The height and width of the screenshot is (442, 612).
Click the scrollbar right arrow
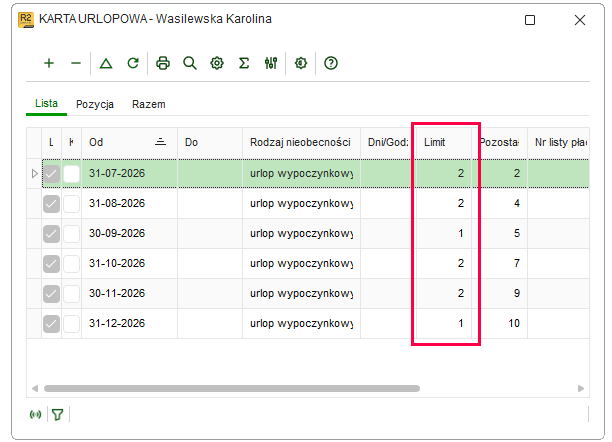click(581, 389)
